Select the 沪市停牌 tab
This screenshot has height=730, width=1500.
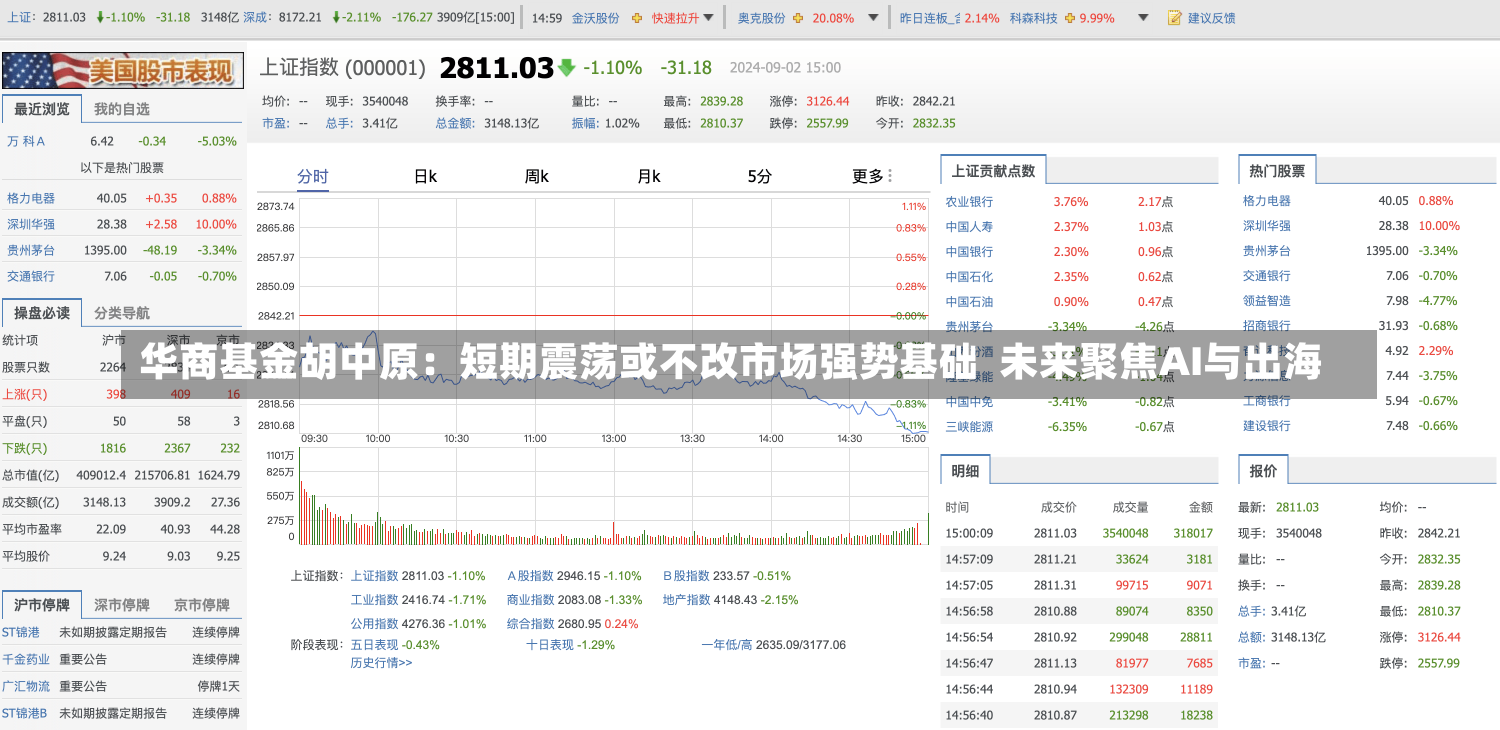42,605
